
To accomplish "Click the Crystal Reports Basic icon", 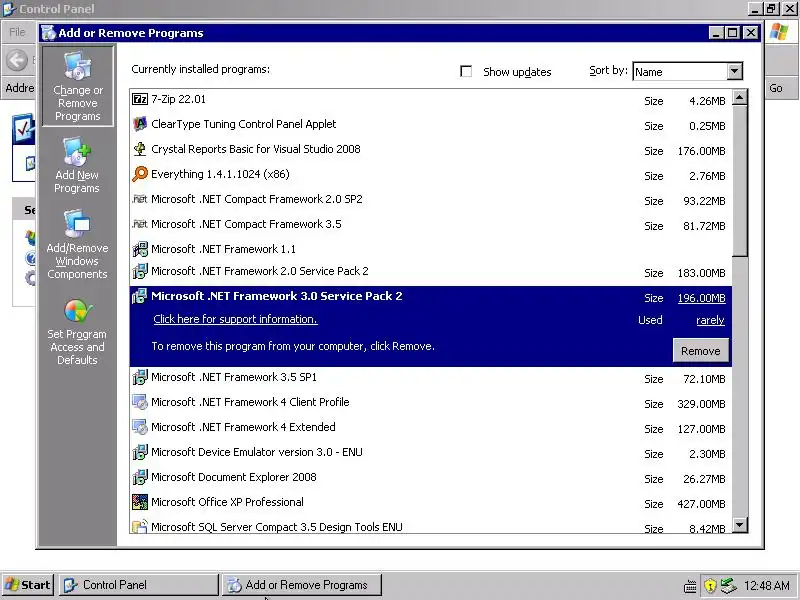I will (x=140, y=149).
